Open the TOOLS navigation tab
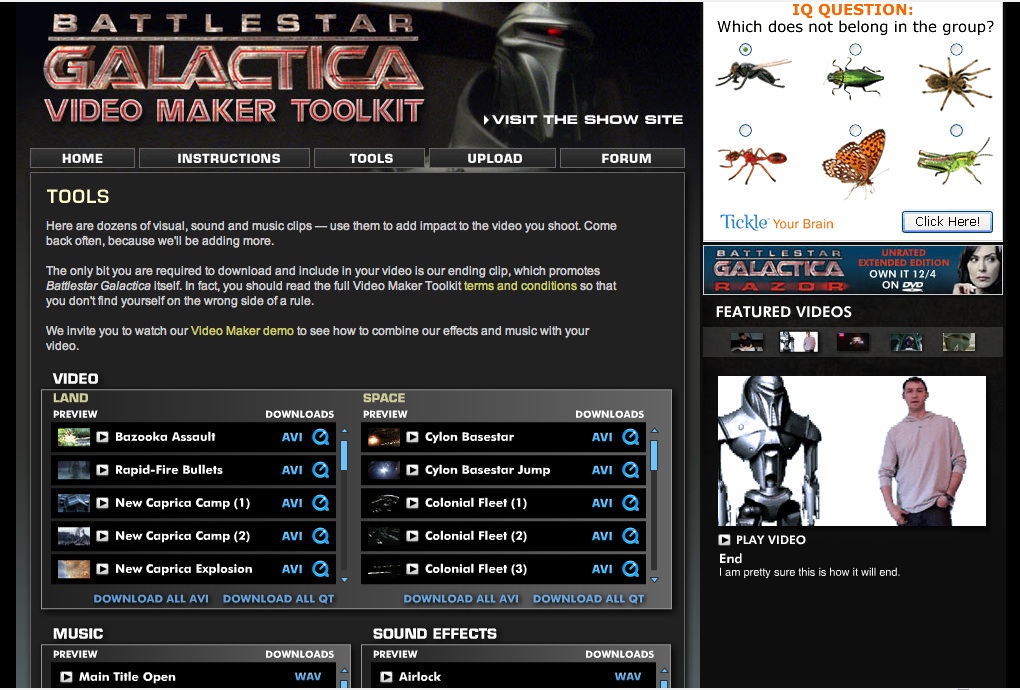 point(369,158)
